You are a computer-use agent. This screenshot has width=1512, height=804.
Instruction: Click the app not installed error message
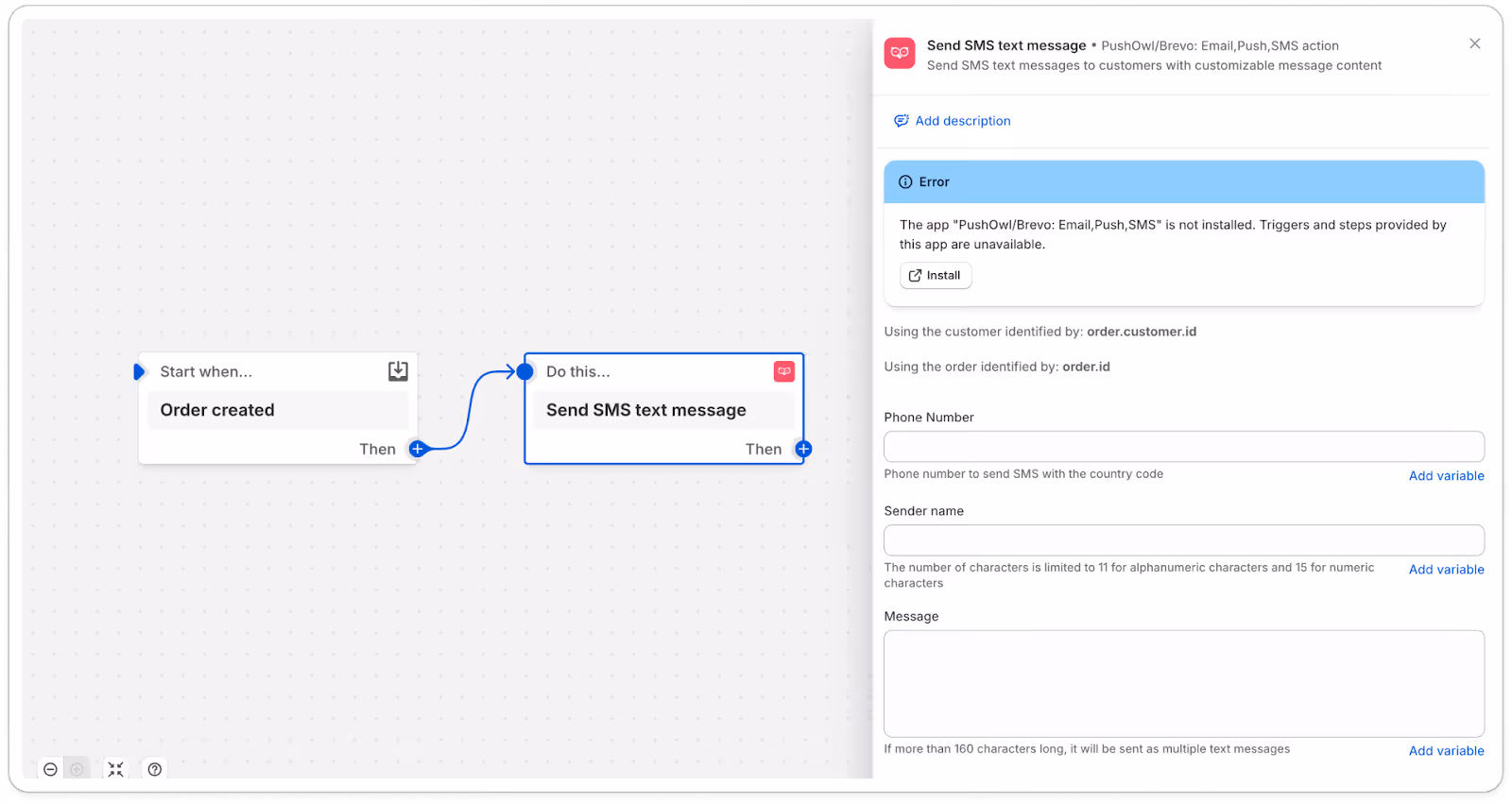(1173, 234)
